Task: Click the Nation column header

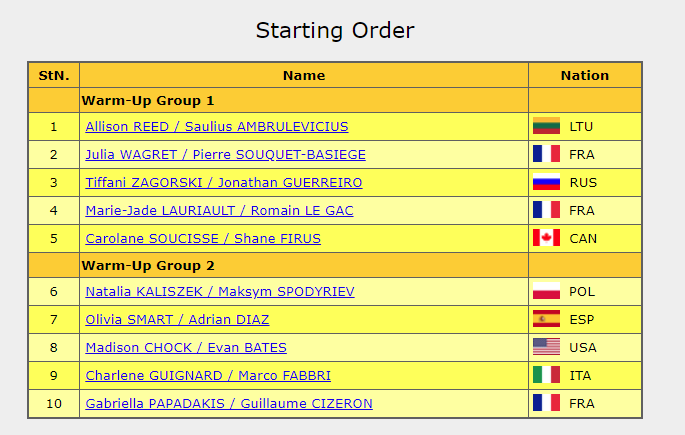Action: click(x=585, y=75)
